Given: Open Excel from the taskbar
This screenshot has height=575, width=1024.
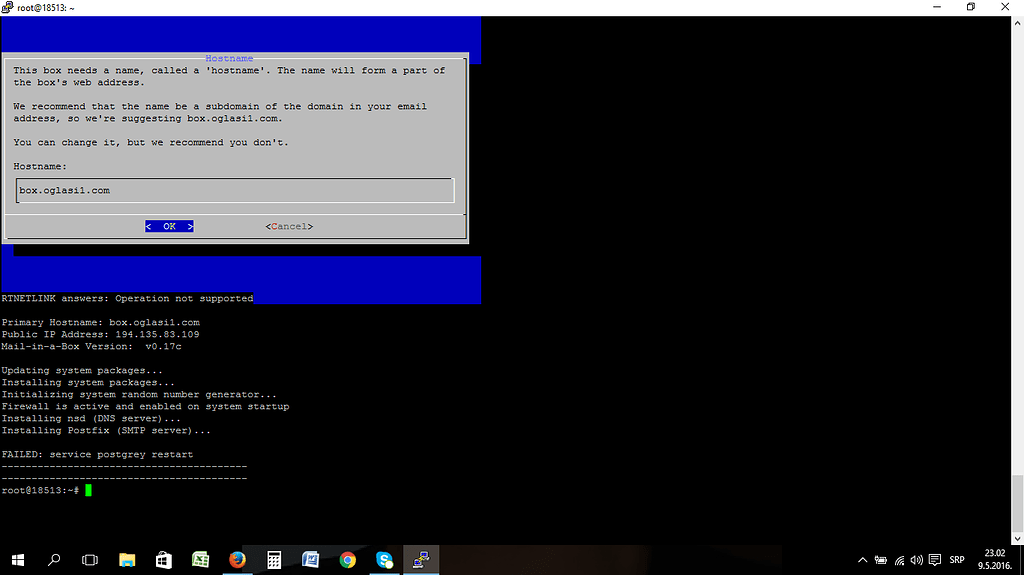Looking at the screenshot, I should point(200,560).
